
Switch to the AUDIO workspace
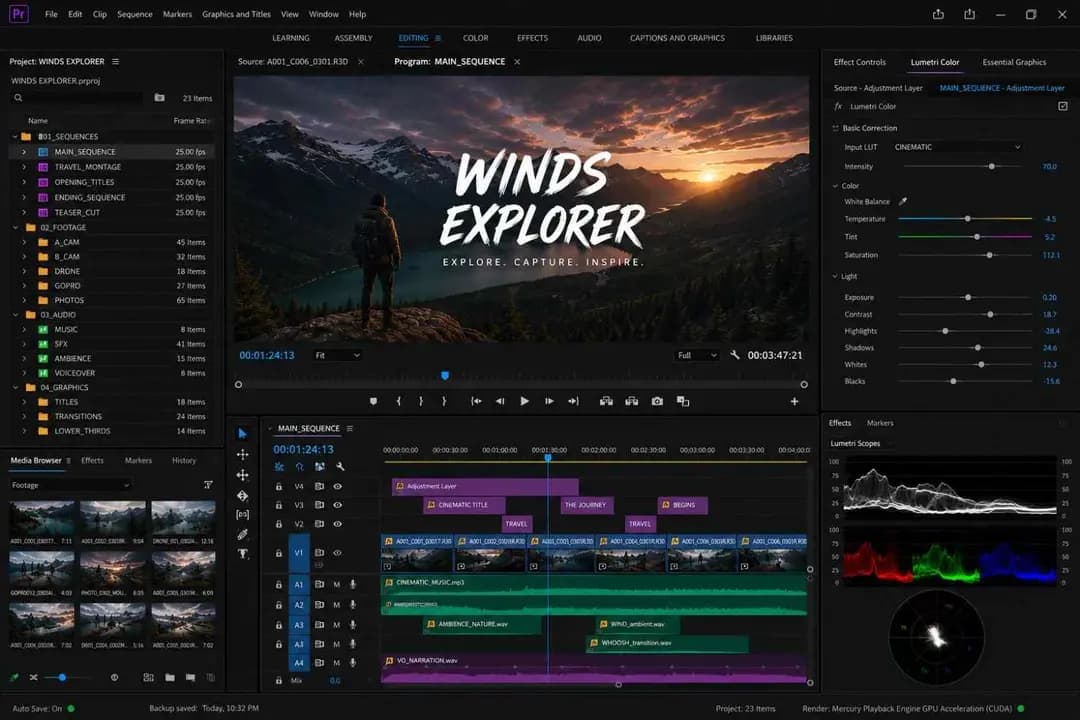(x=589, y=38)
